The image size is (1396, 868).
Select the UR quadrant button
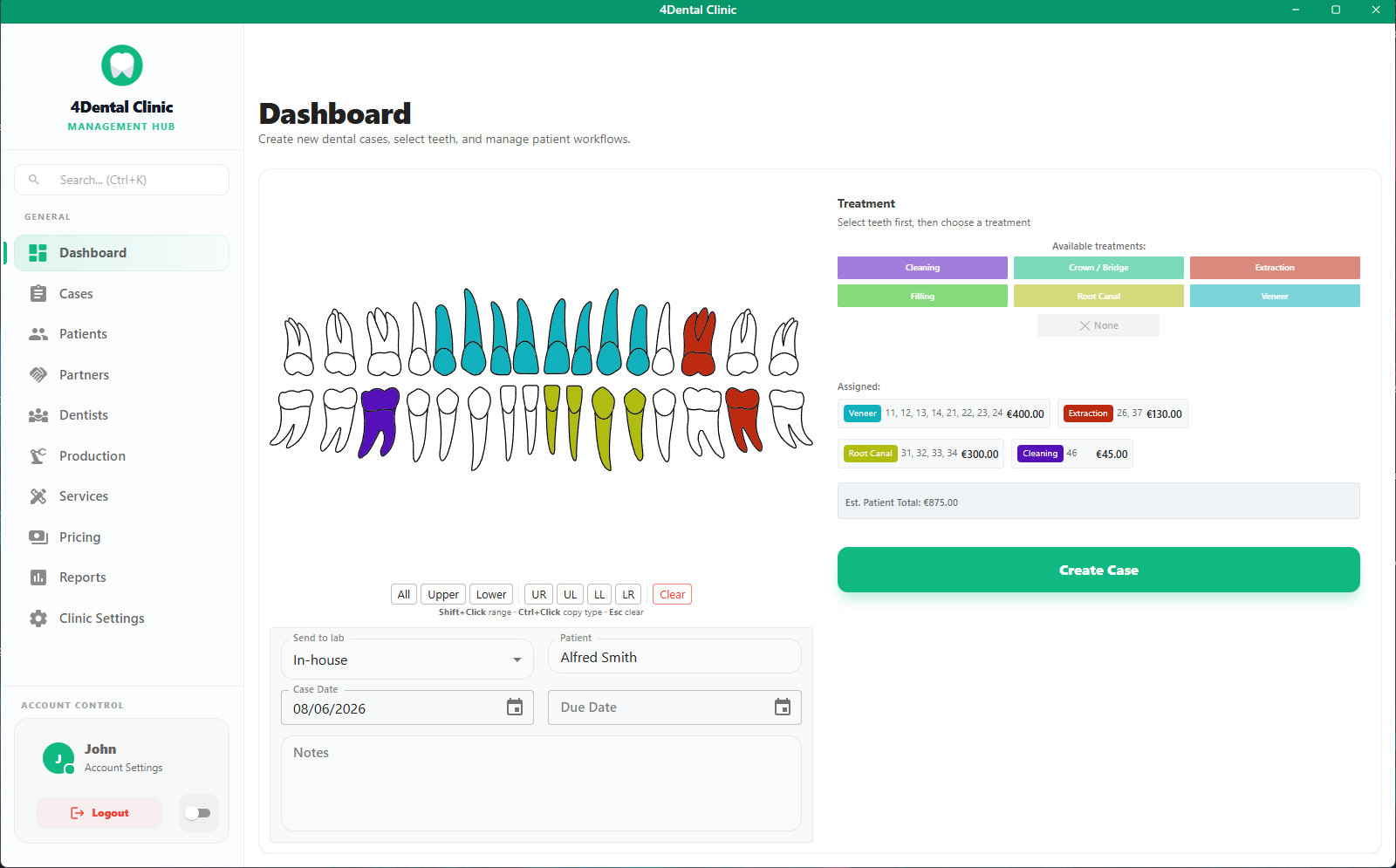(x=539, y=594)
